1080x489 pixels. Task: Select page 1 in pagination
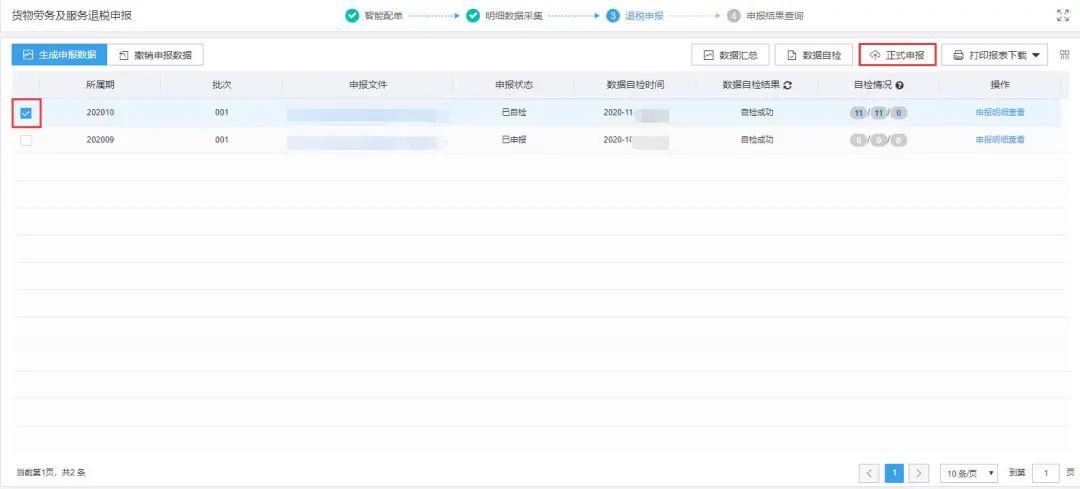894,473
